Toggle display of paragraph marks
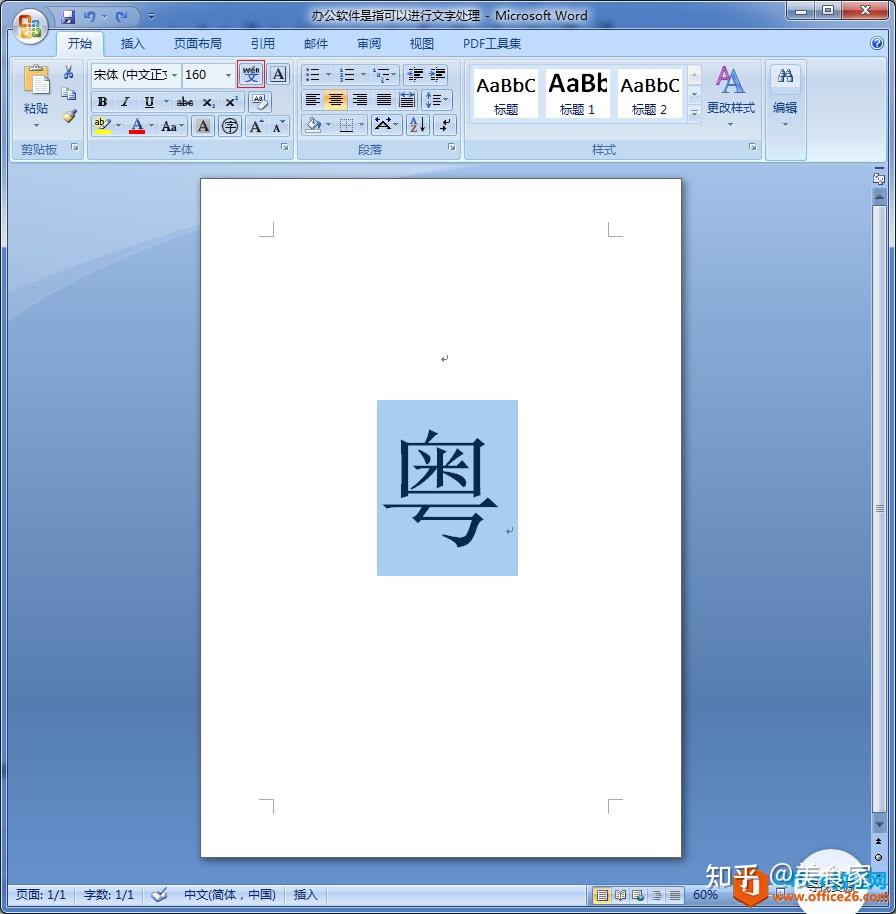Image resolution: width=896 pixels, height=914 pixels. point(442,126)
